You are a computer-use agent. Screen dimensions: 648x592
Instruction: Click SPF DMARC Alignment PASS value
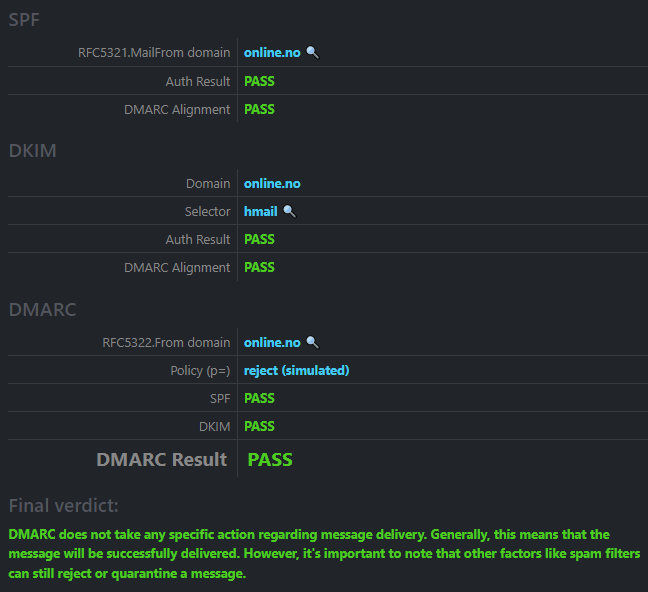259,109
